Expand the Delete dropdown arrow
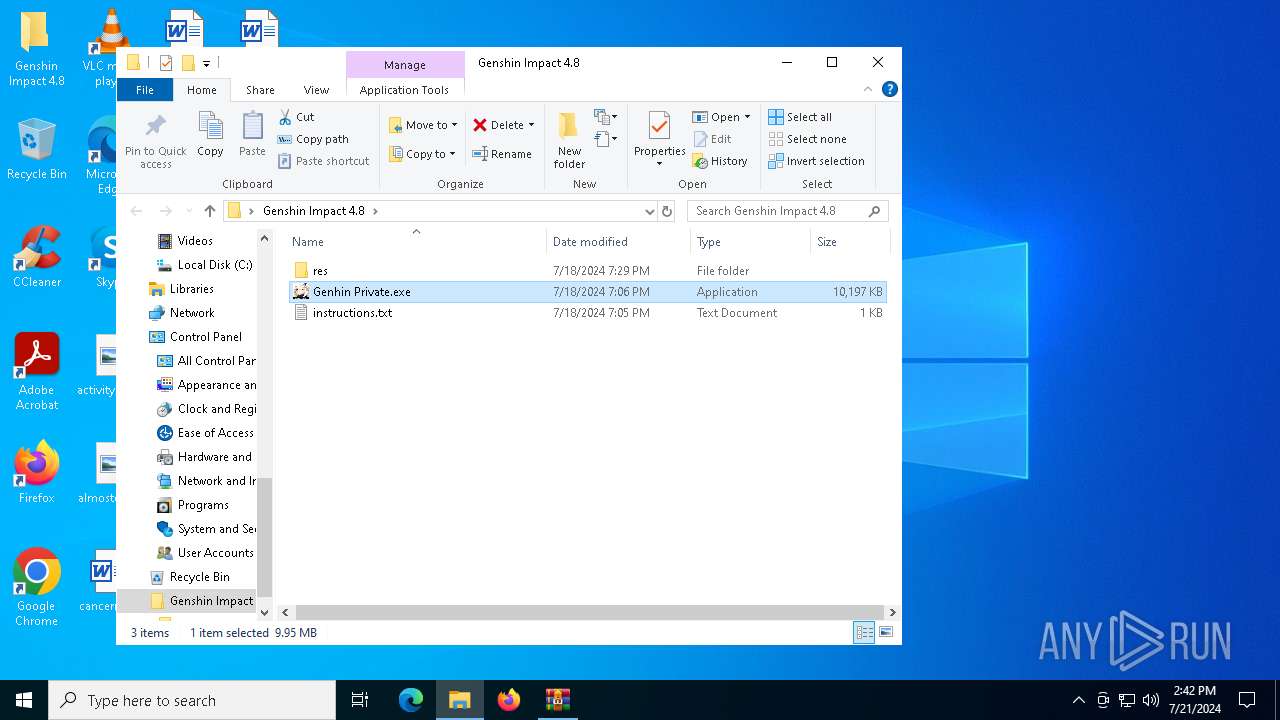This screenshot has height=720, width=1280. pos(531,125)
